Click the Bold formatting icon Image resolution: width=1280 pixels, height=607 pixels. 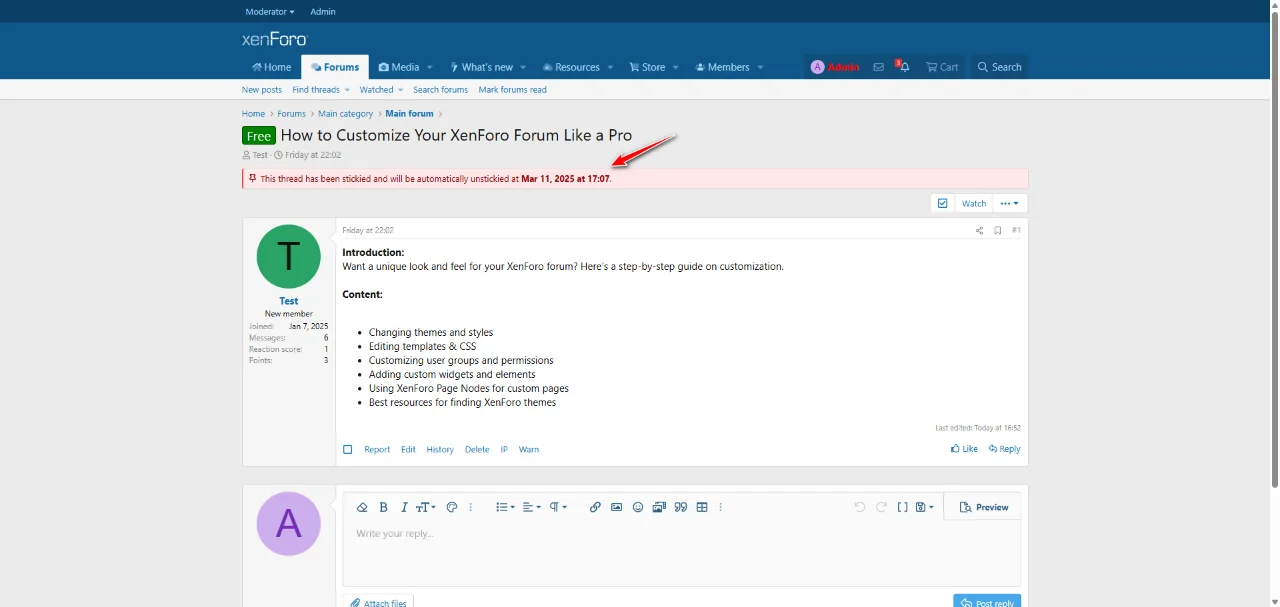click(x=383, y=507)
